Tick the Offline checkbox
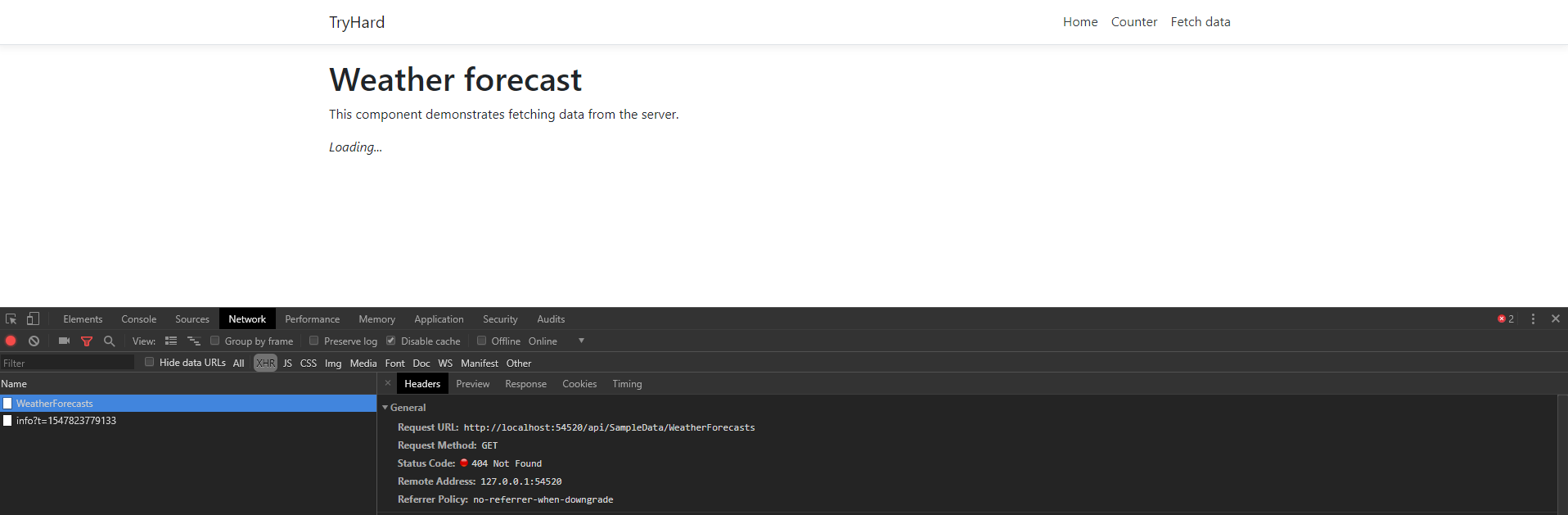This screenshot has height=515, width=1568. [482, 341]
